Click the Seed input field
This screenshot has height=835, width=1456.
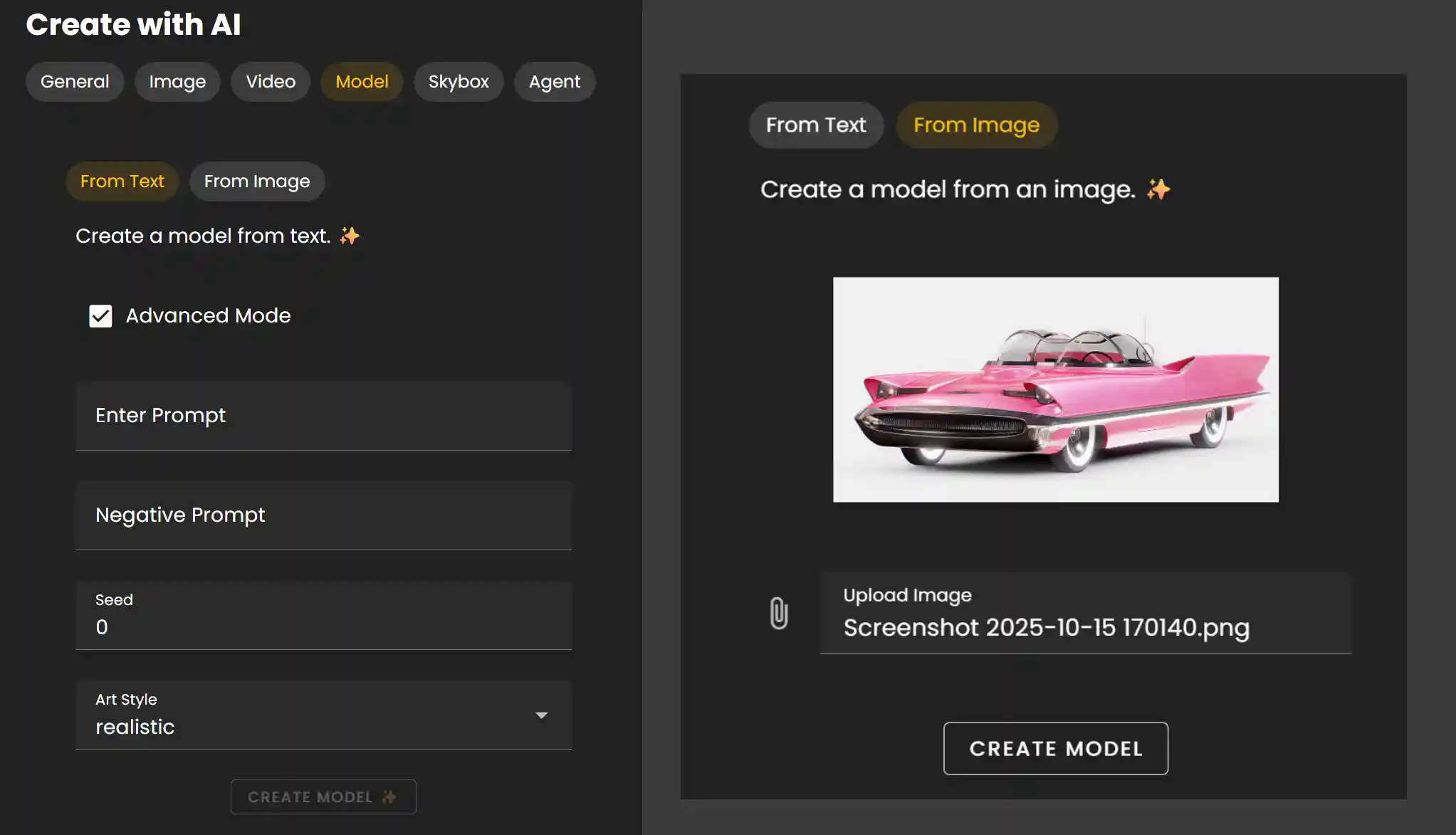[323, 626]
